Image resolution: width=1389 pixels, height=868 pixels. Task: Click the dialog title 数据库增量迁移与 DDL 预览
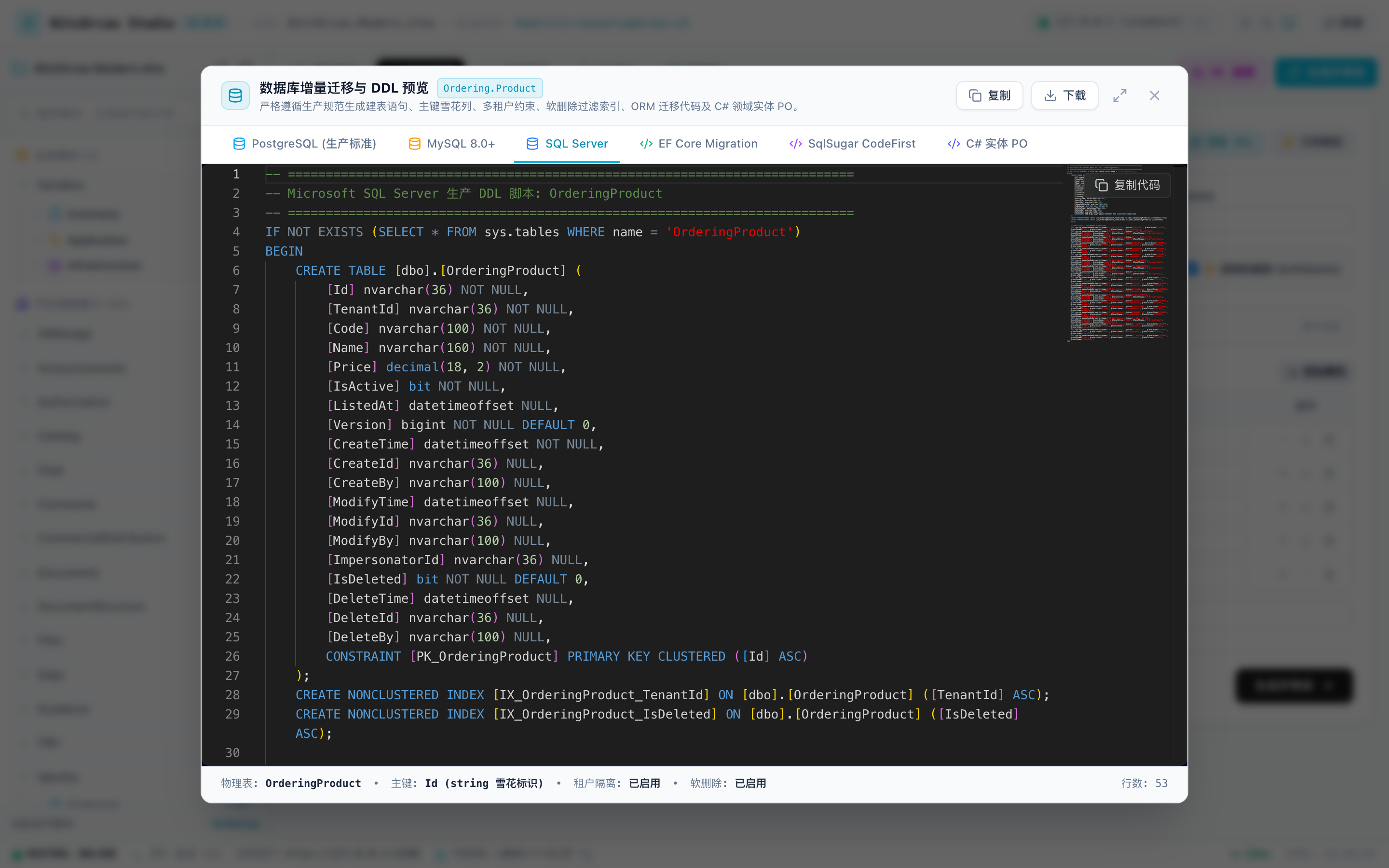click(344, 88)
